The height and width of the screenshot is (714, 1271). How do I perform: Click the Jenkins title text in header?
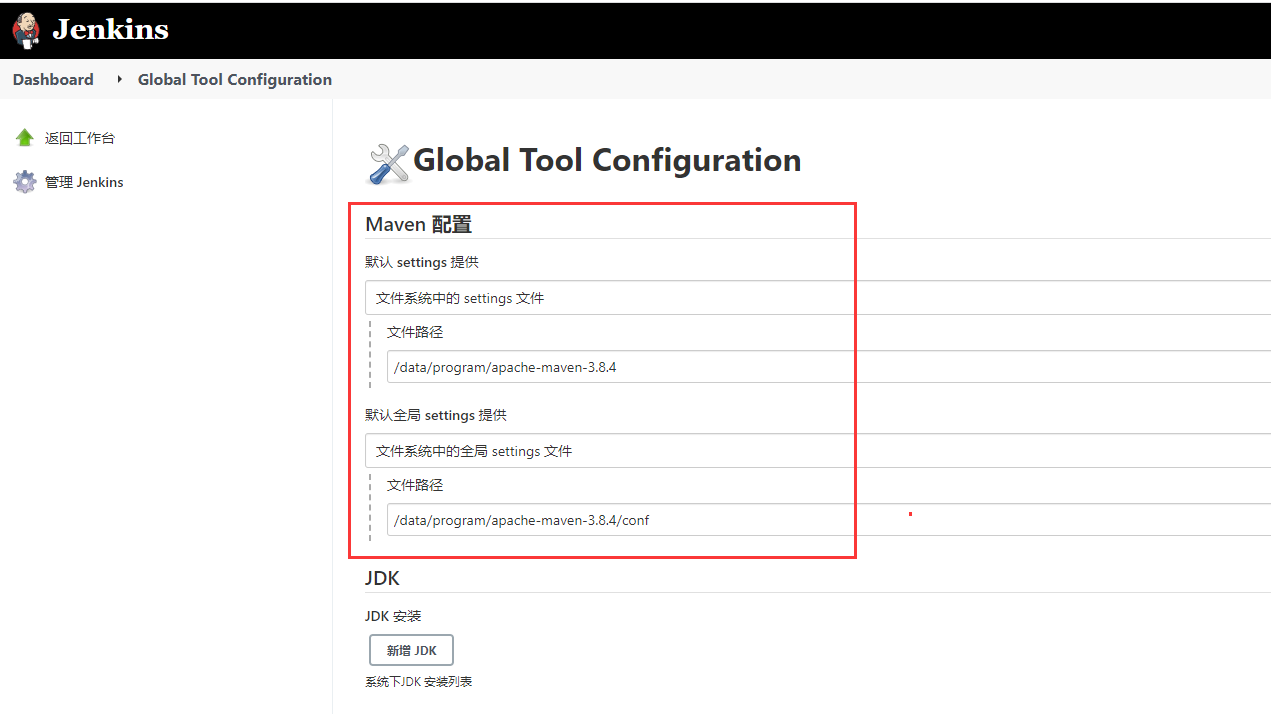click(110, 30)
